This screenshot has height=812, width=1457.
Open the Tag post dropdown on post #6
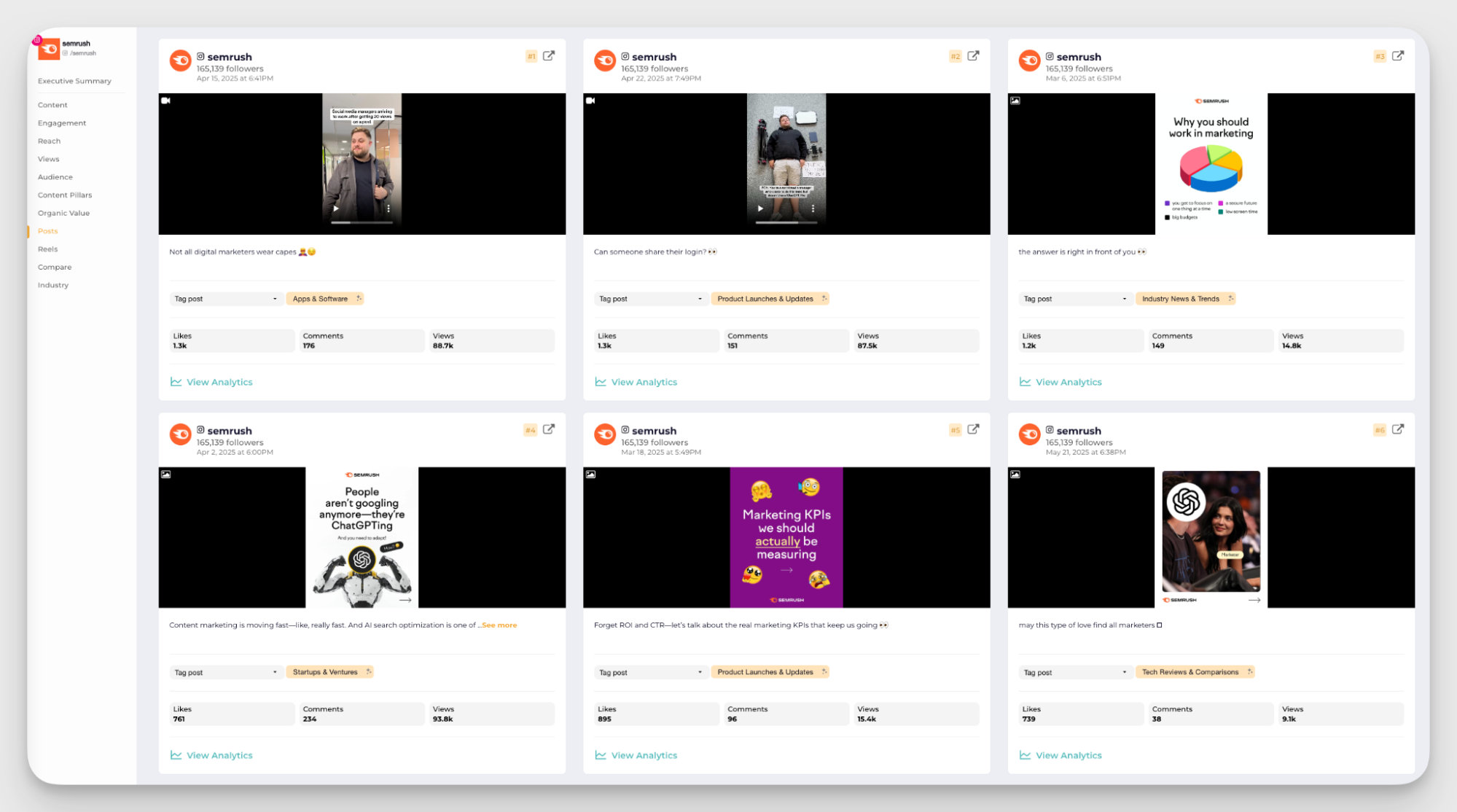coord(1074,671)
